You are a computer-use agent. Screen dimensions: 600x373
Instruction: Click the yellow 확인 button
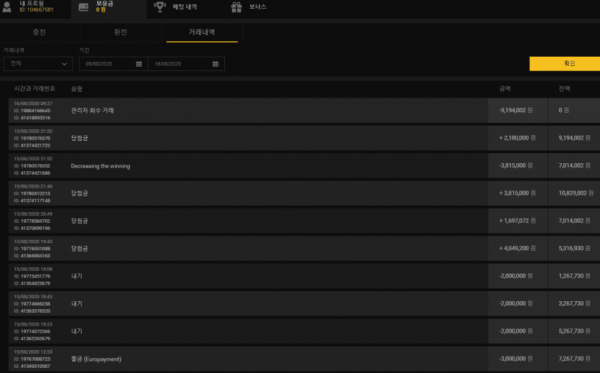565,64
